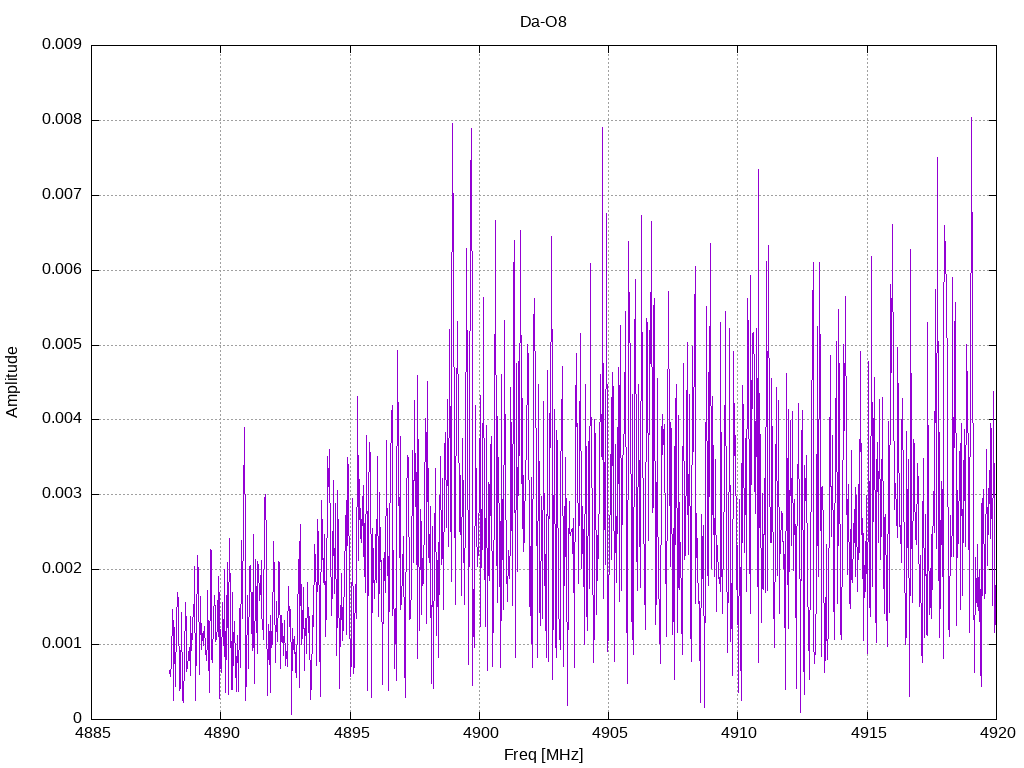Click y-axis tick label 0.002
The width and height of the screenshot is (1024, 768).
coord(62,569)
